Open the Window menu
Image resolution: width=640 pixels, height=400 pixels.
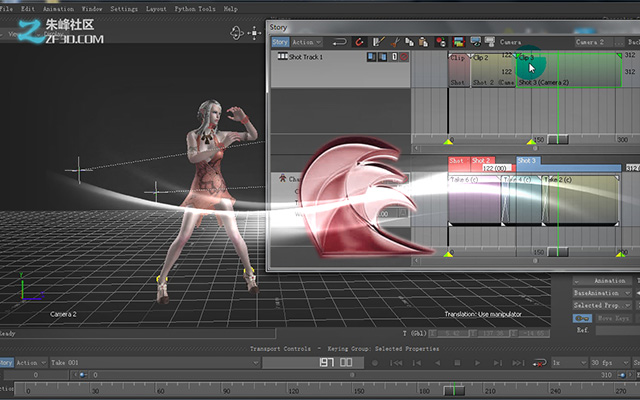92,9
